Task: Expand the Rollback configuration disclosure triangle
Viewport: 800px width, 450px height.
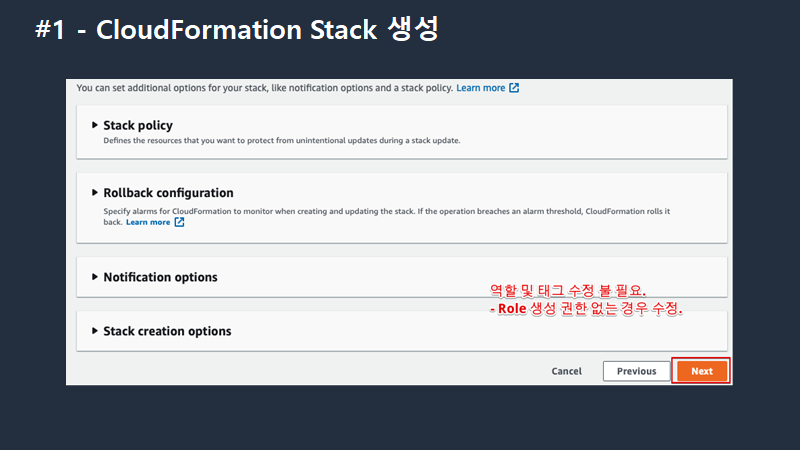Action: click(94, 192)
